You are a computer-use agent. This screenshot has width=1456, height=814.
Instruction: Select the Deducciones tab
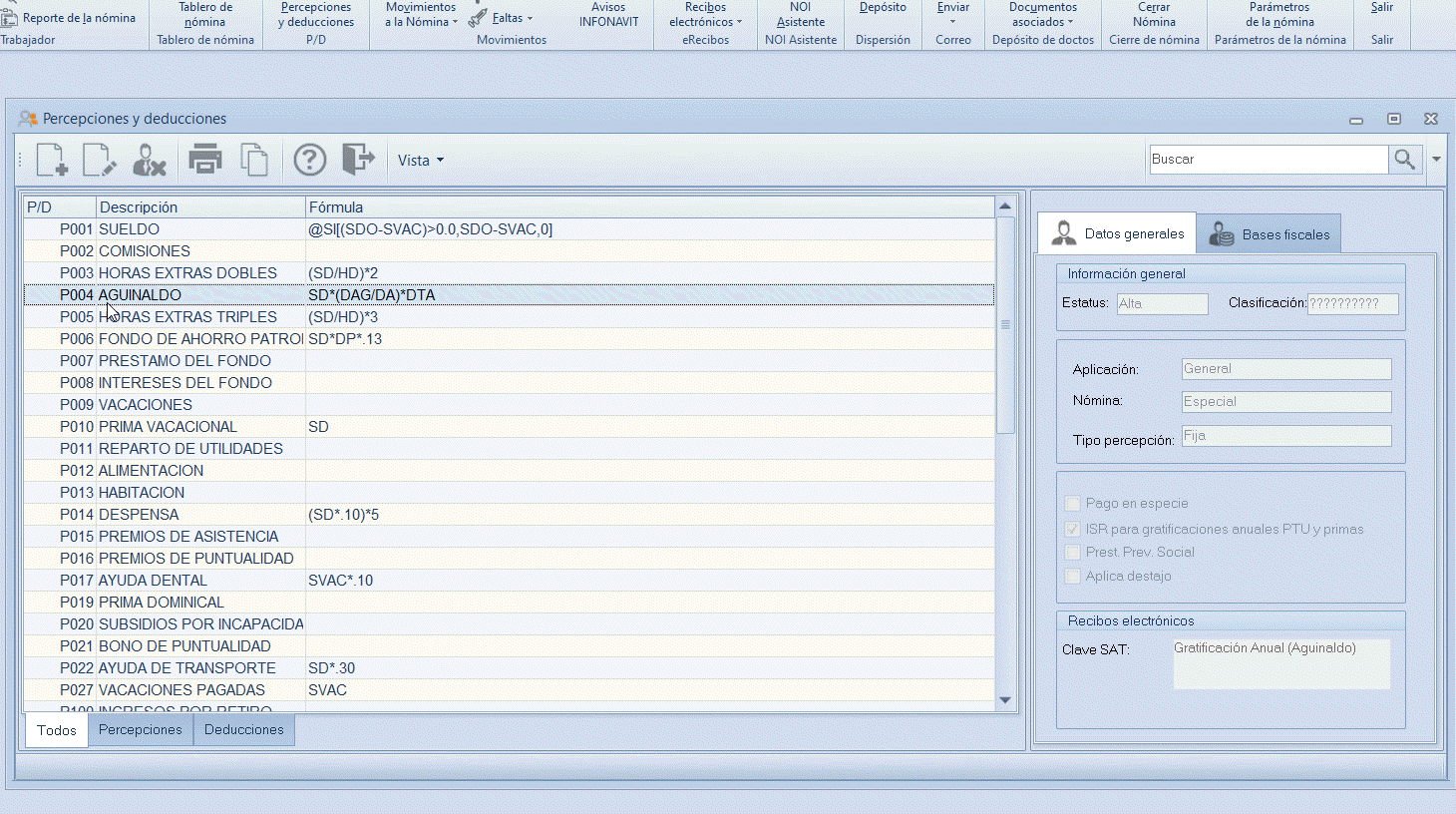click(x=243, y=730)
